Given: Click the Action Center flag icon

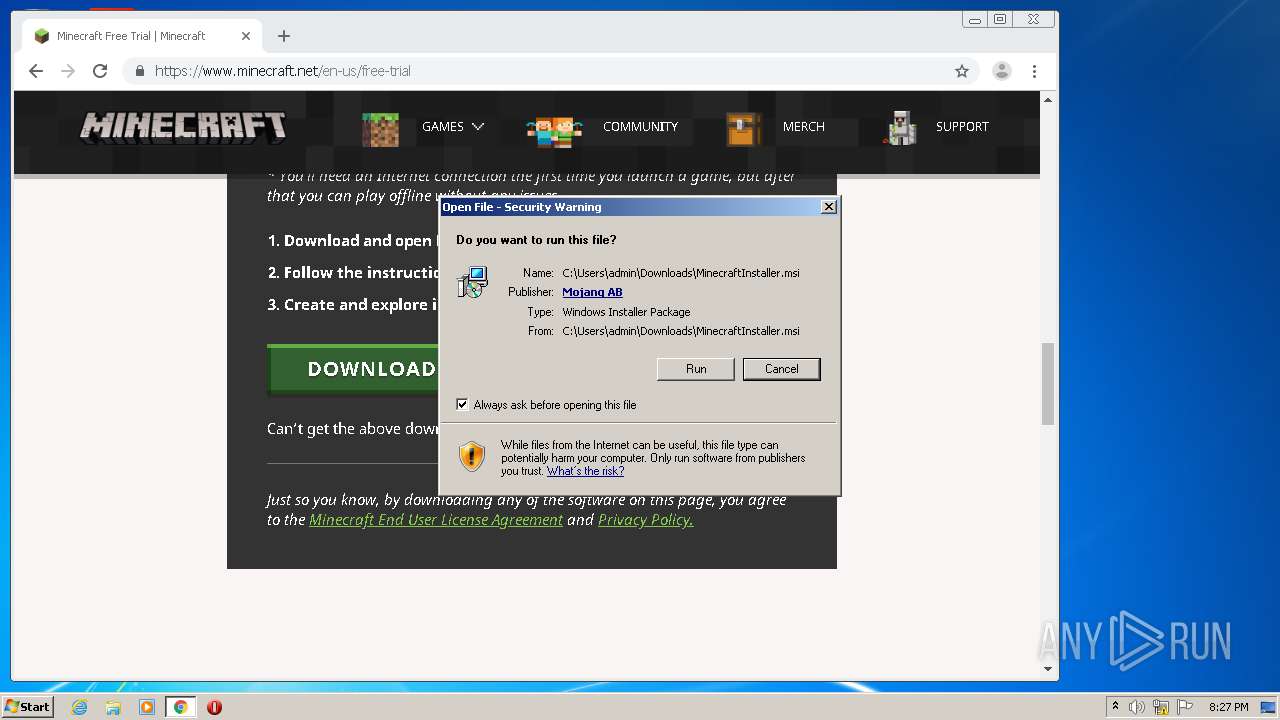Looking at the screenshot, I should click(x=1185, y=707).
